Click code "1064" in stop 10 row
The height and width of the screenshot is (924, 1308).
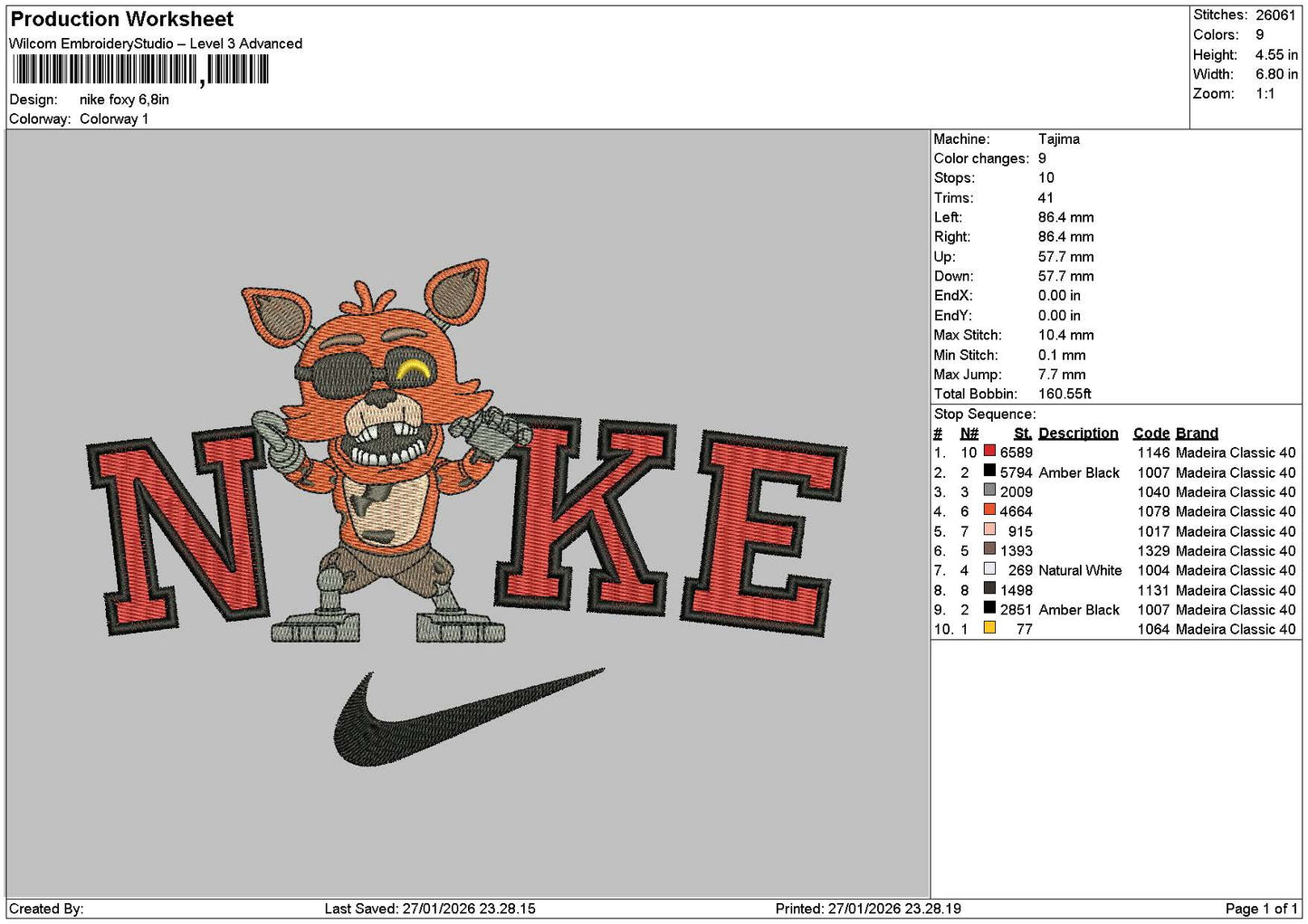click(x=1153, y=629)
